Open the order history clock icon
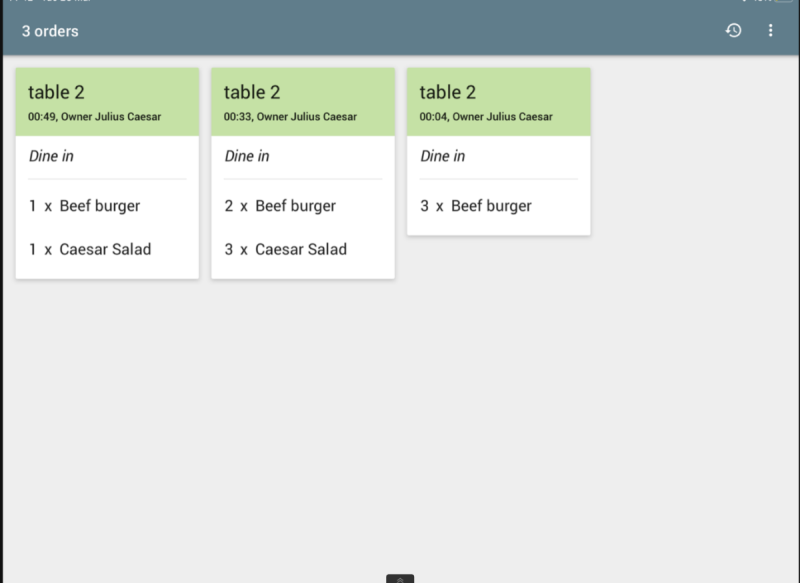This screenshot has width=800, height=583. click(733, 31)
